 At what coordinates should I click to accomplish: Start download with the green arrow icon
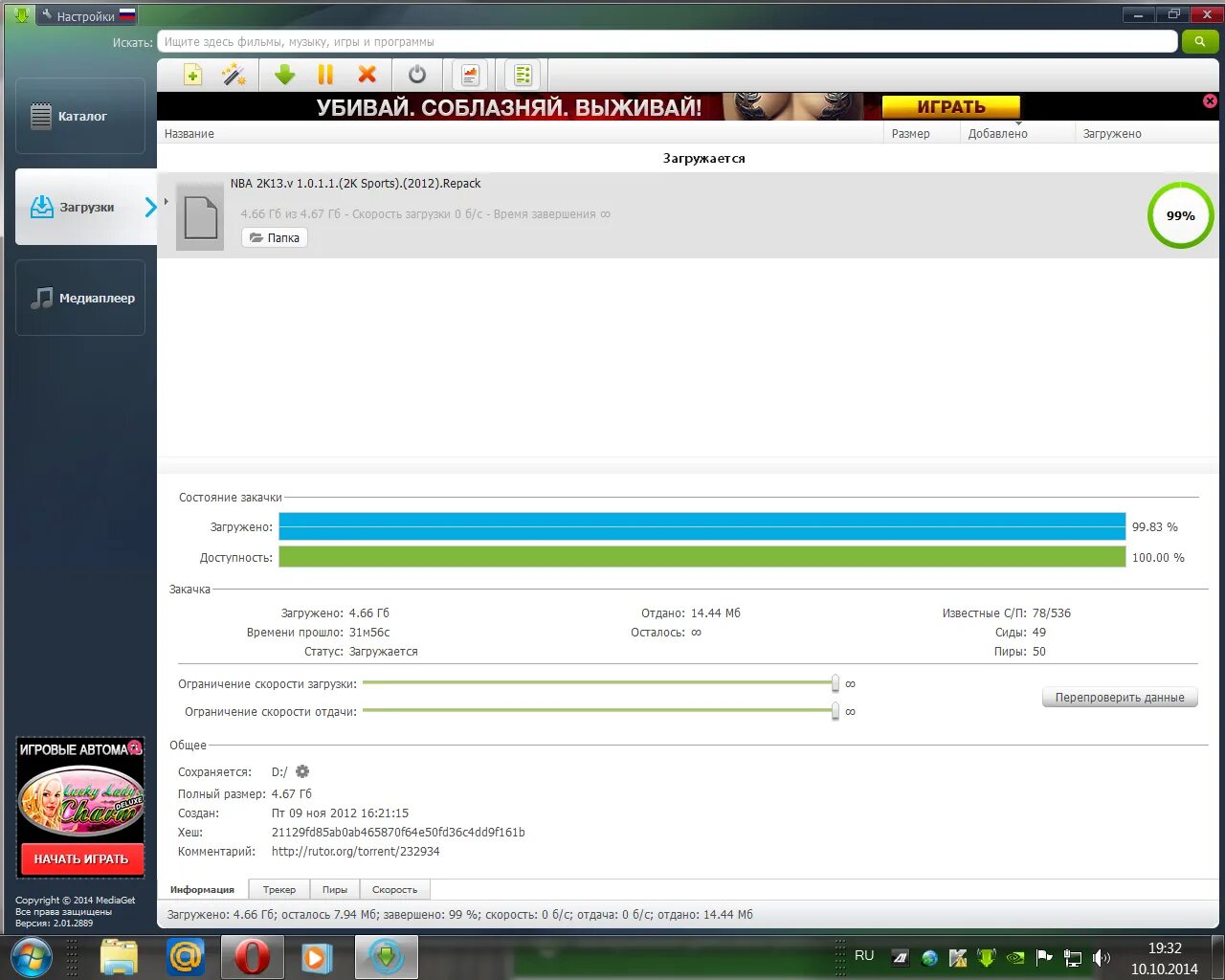pos(284,75)
